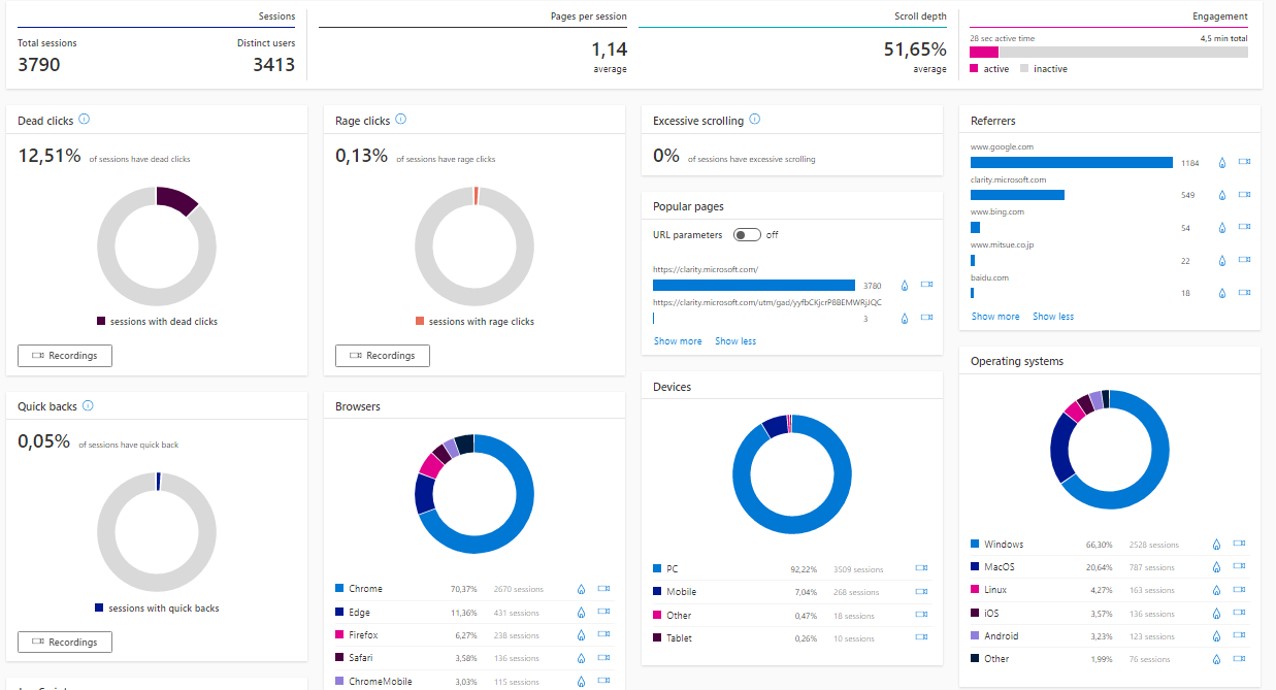The width and height of the screenshot is (1276, 690).
Task: Click the 0,13% rage clicks percentage
Action: 361,155
